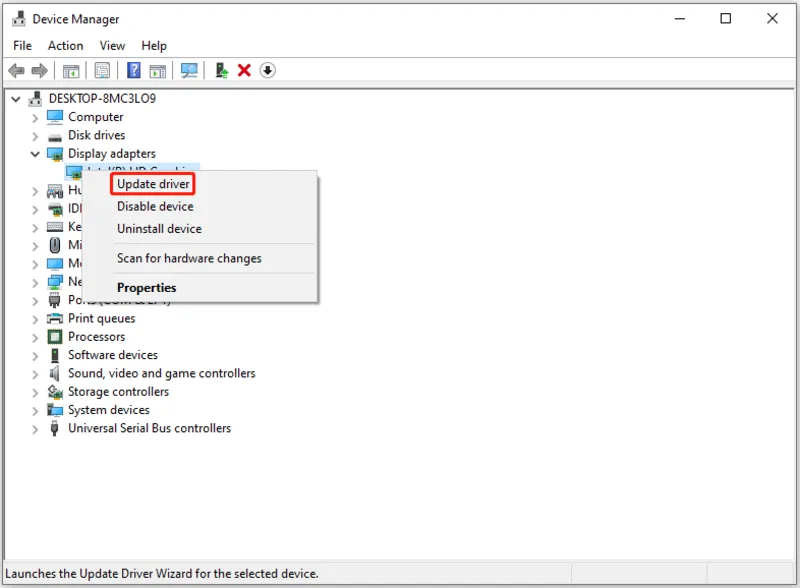Screen dimensions: 800x588
Task: Click the Disable device down-arrow icon
Action: [268, 70]
